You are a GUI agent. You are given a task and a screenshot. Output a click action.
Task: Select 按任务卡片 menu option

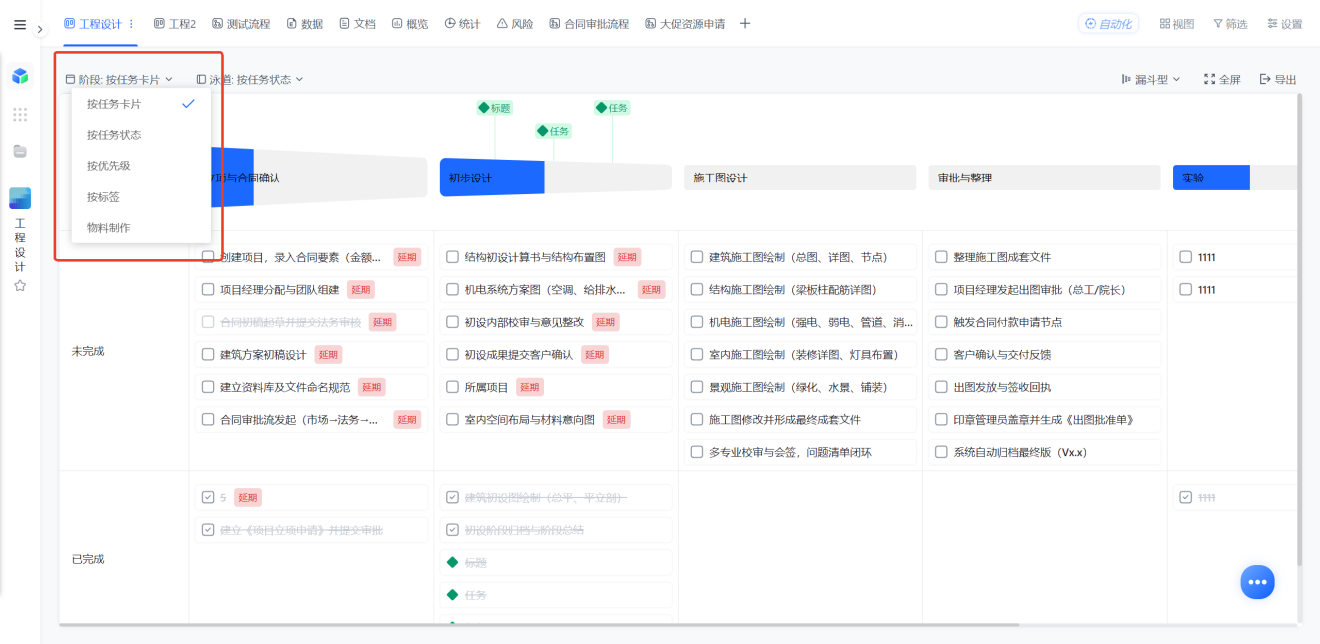pyautogui.click(x=141, y=103)
